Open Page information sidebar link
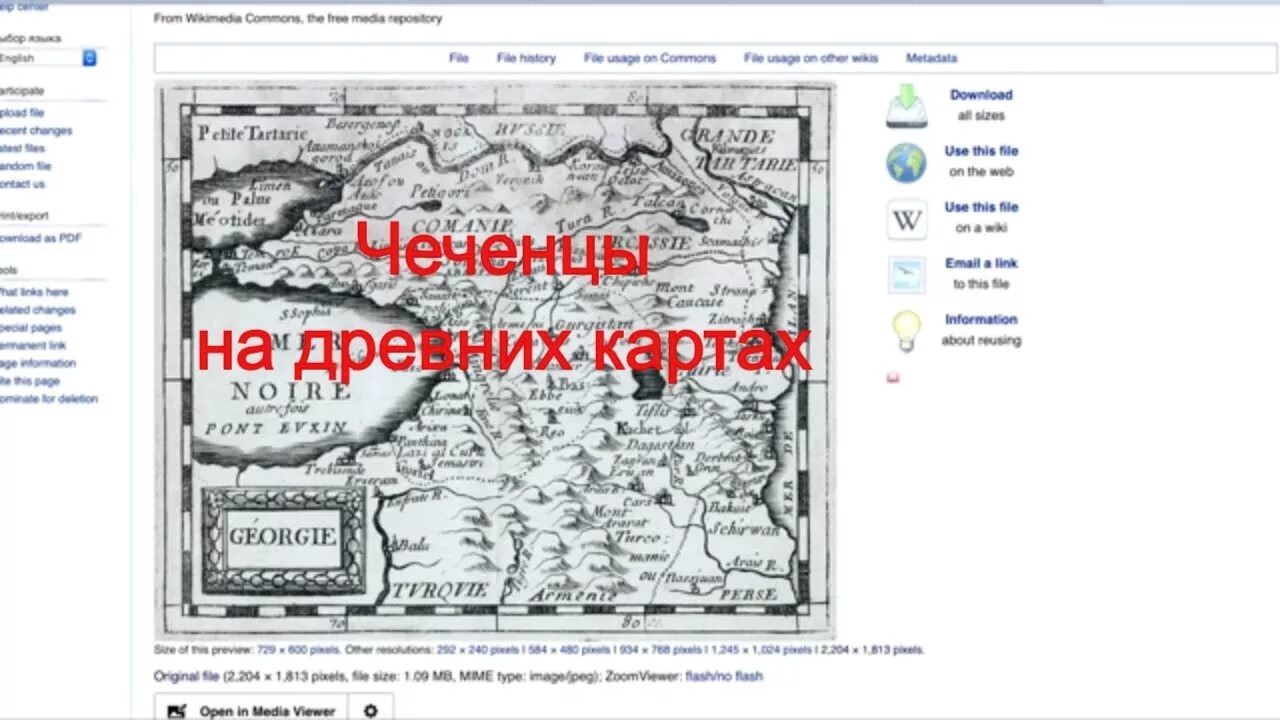Image resolution: width=1280 pixels, height=720 pixels. (38, 363)
